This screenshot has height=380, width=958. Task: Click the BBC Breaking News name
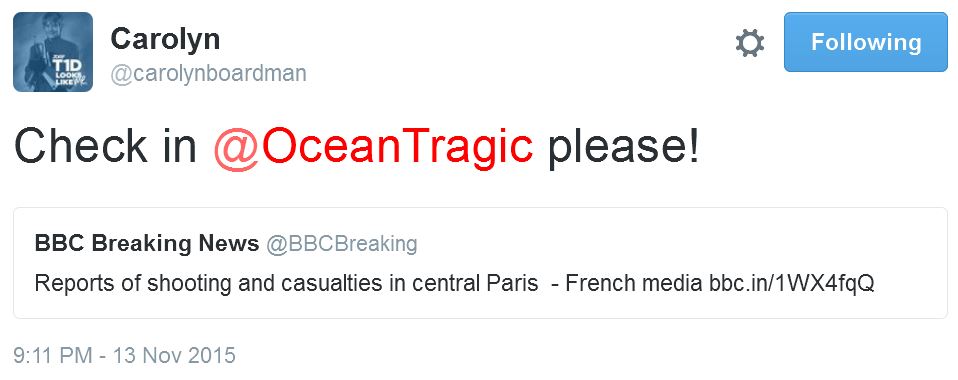point(147,243)
